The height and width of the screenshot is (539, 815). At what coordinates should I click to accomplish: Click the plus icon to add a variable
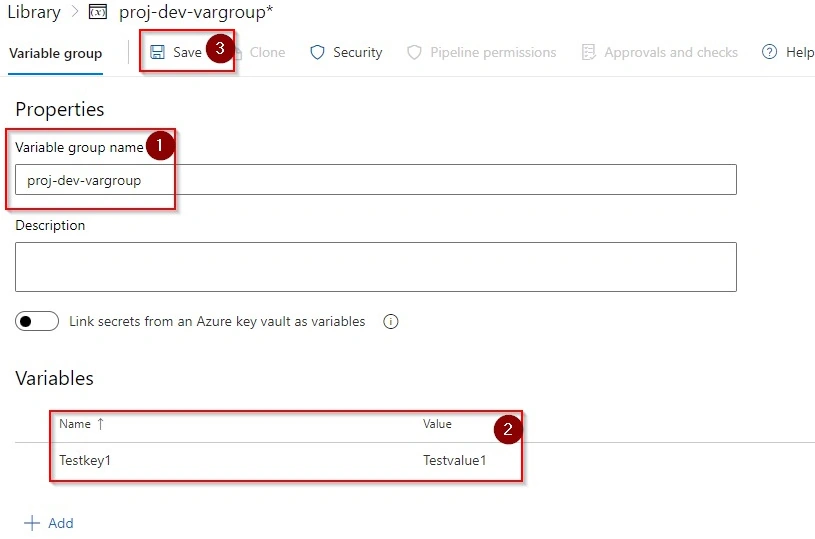click(32, 523)
